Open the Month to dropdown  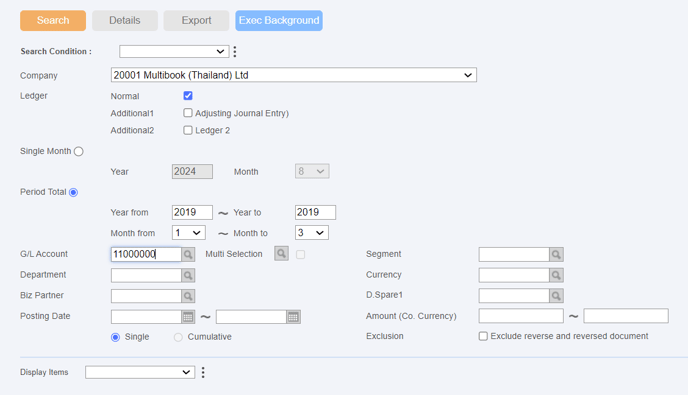[x=312, y=233]
